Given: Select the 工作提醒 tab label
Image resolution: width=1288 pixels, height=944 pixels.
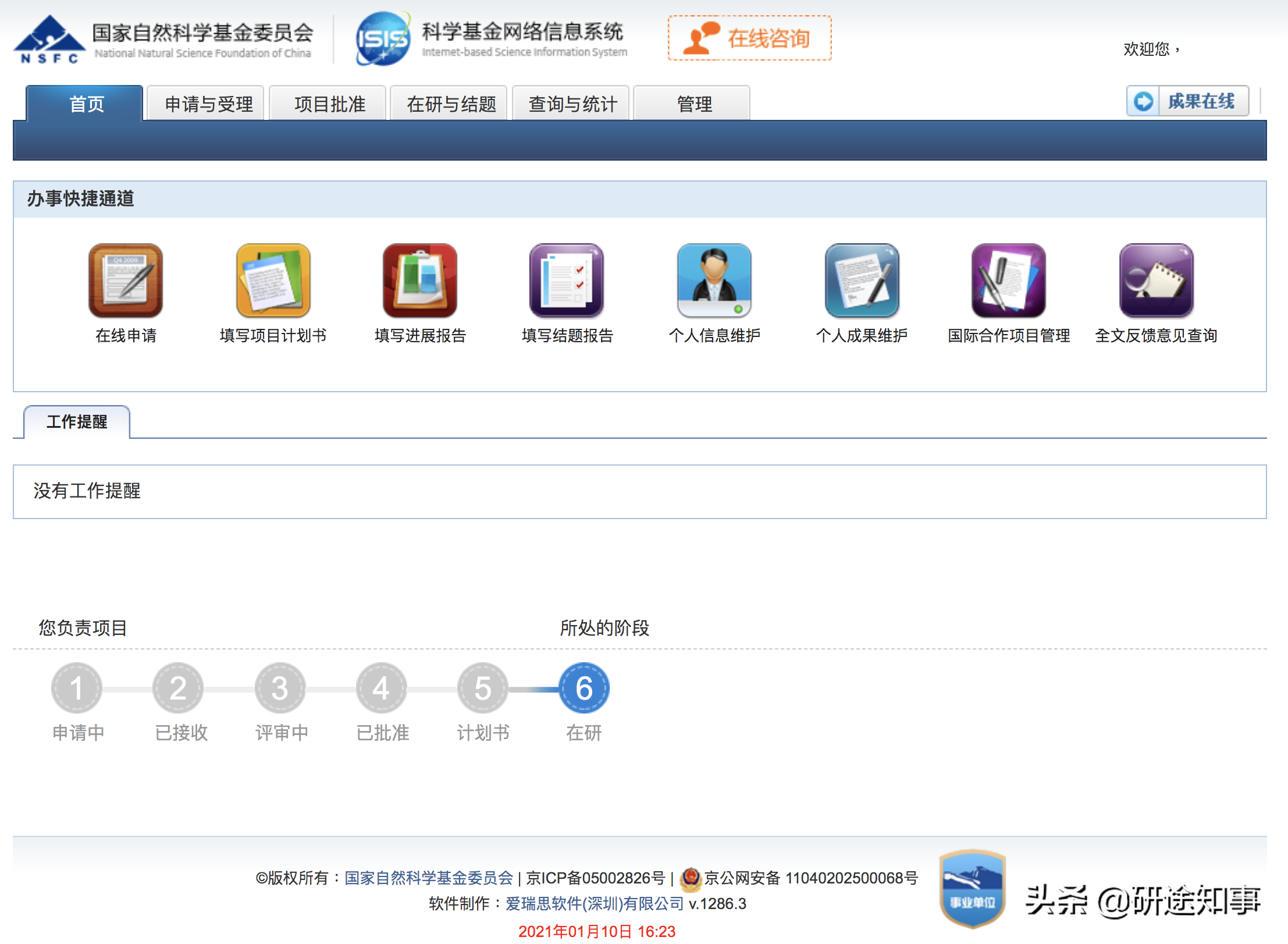Looking at the screenshot, I should pyautogui.click(x=77, y=423).
